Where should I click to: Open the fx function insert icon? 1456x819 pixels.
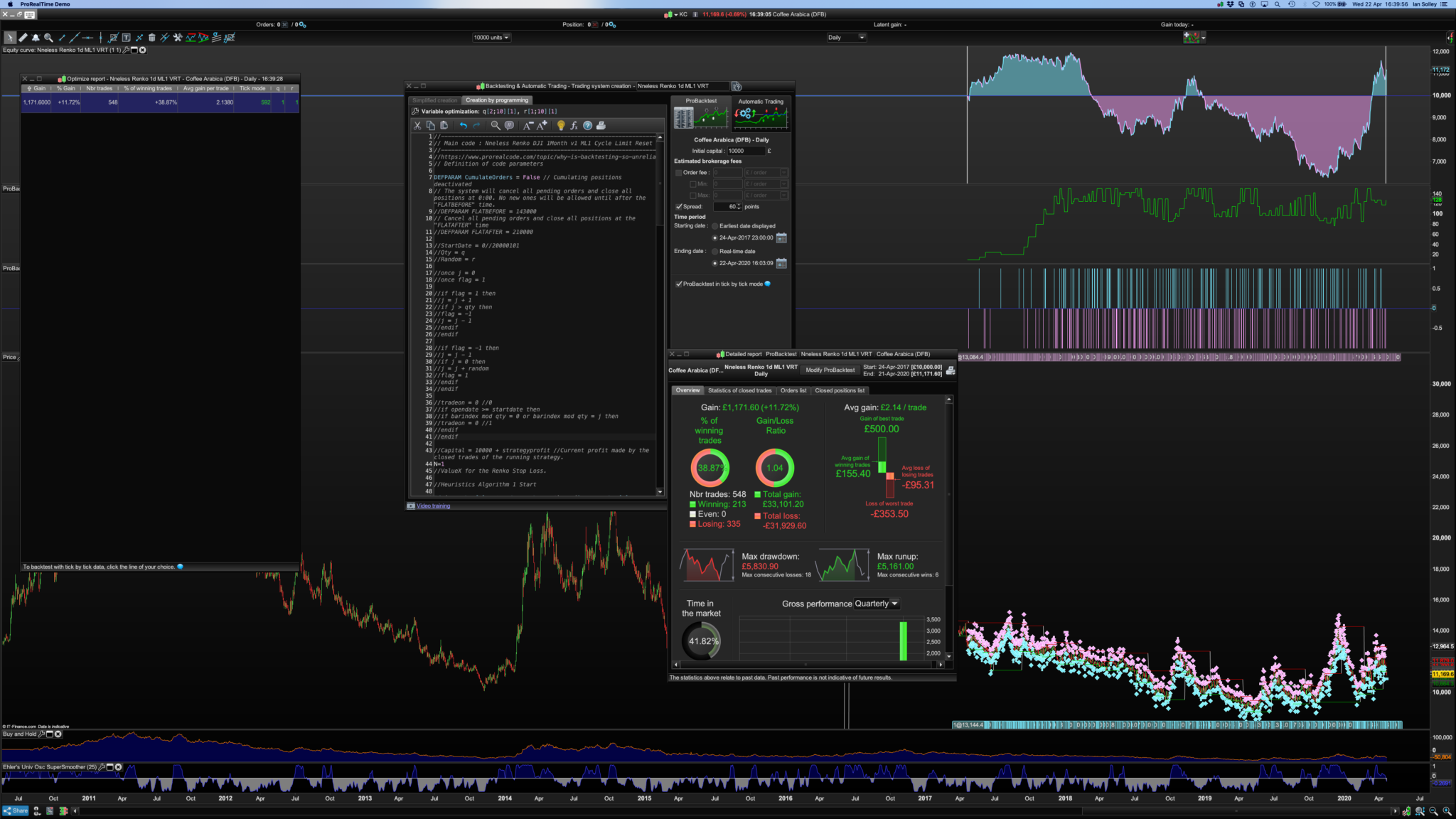(574, 125)
